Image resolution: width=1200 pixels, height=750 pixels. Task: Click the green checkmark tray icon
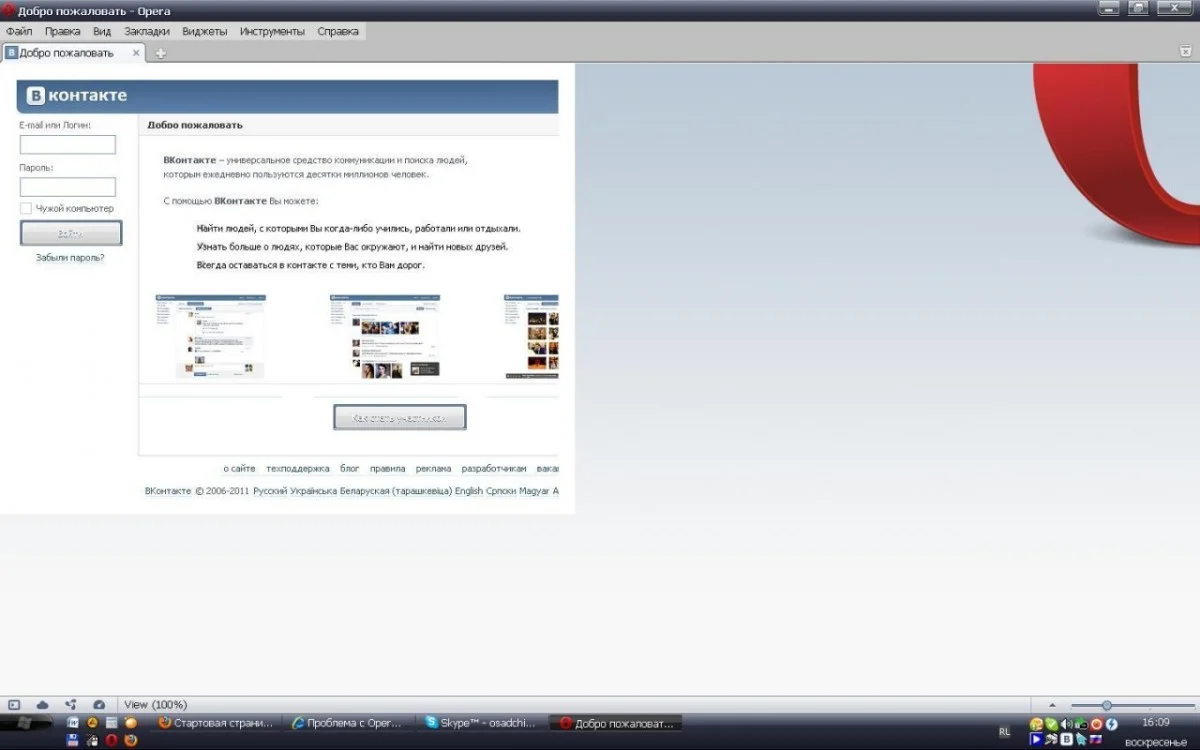pos(1052,724)
